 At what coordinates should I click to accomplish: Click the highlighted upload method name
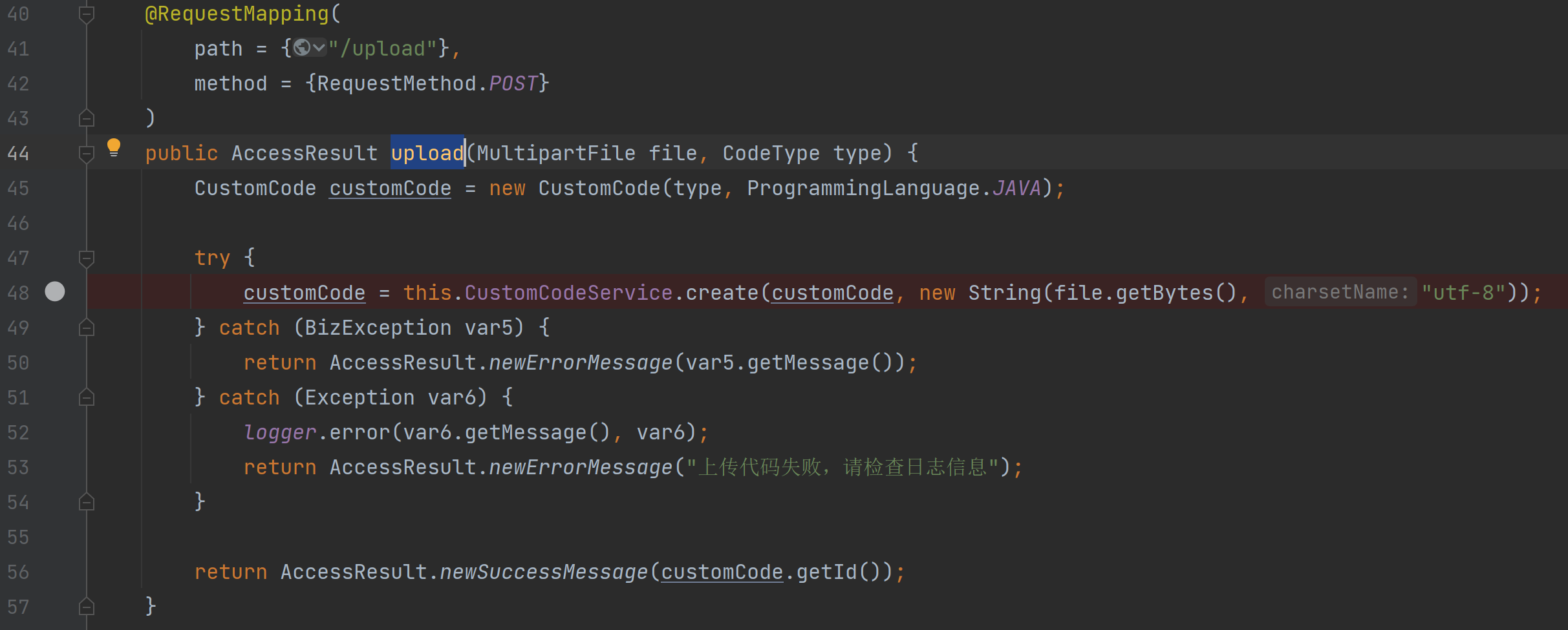click(x=427, y=153)
